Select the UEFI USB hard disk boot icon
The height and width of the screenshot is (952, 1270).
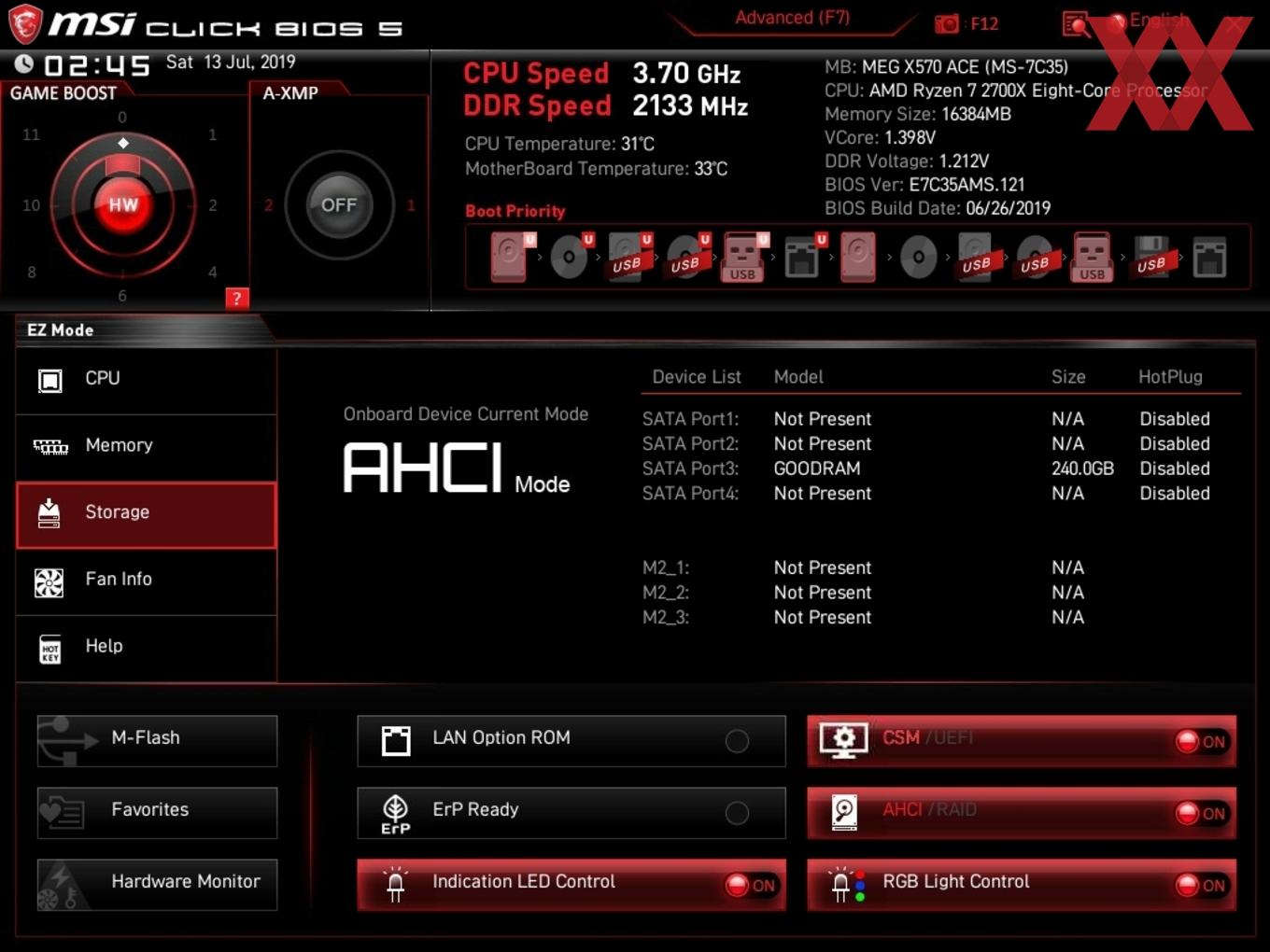[628, 257]
